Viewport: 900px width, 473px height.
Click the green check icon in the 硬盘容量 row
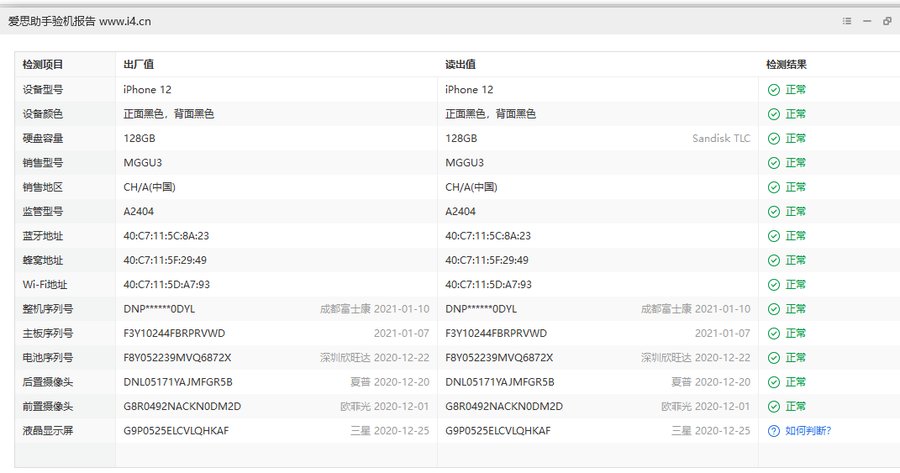pyautogui.click(x=774, y=139)
